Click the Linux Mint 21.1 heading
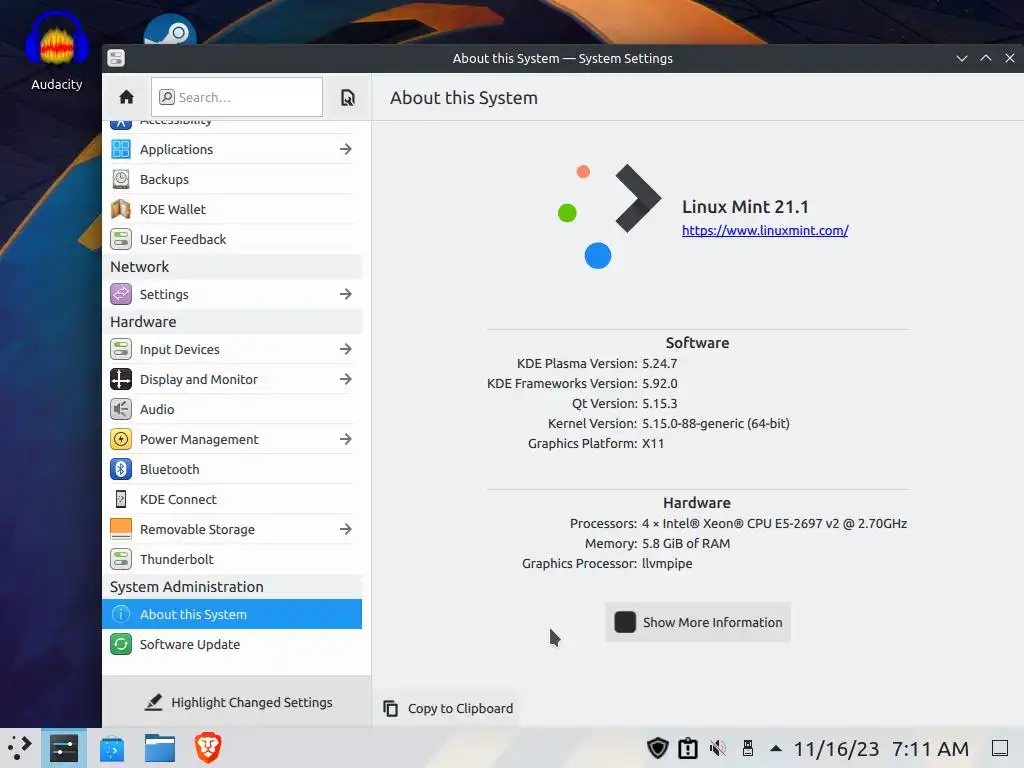Screen dimensions: 1024x768 pos(745,207)
